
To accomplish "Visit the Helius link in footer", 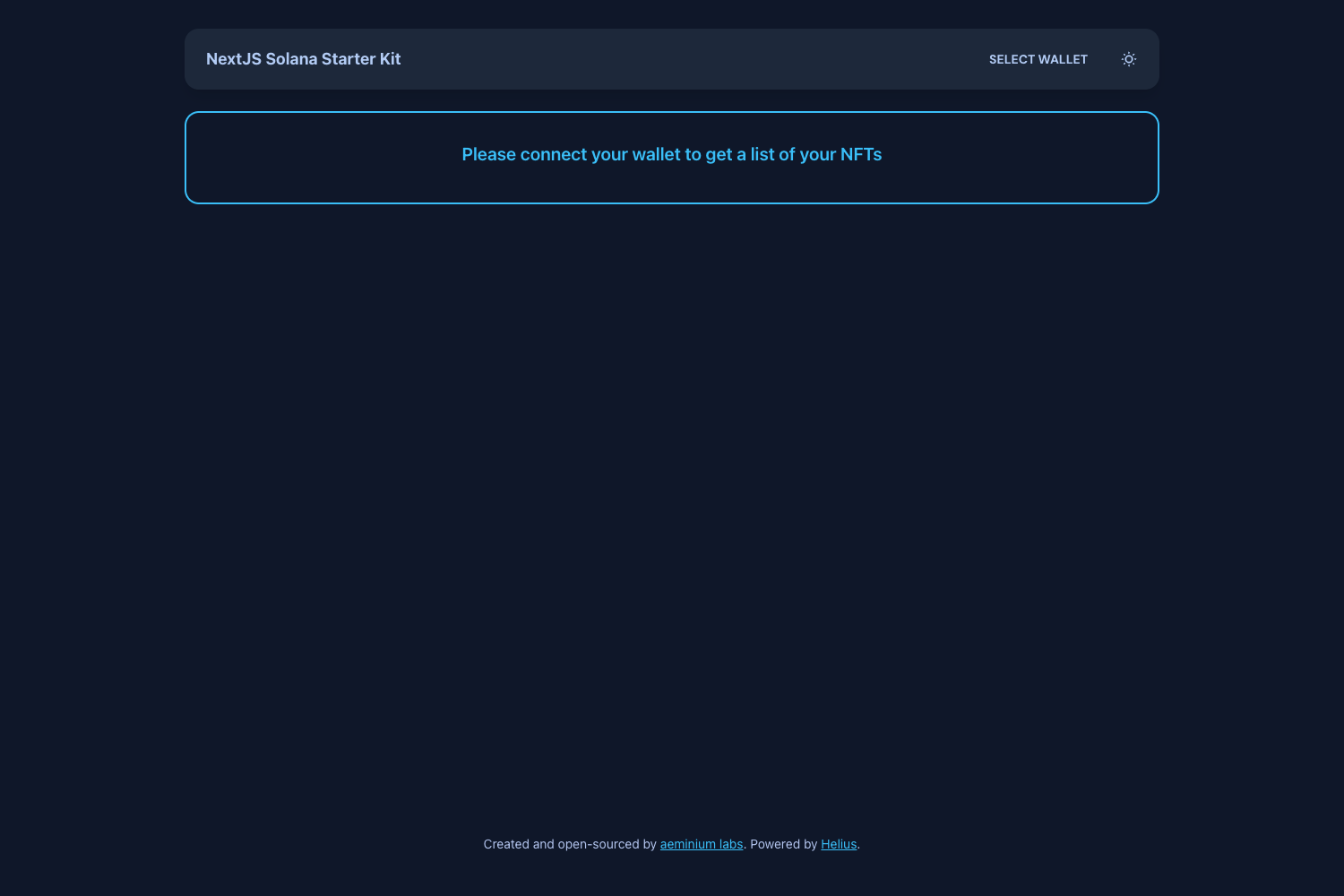I will coord(839,844).
